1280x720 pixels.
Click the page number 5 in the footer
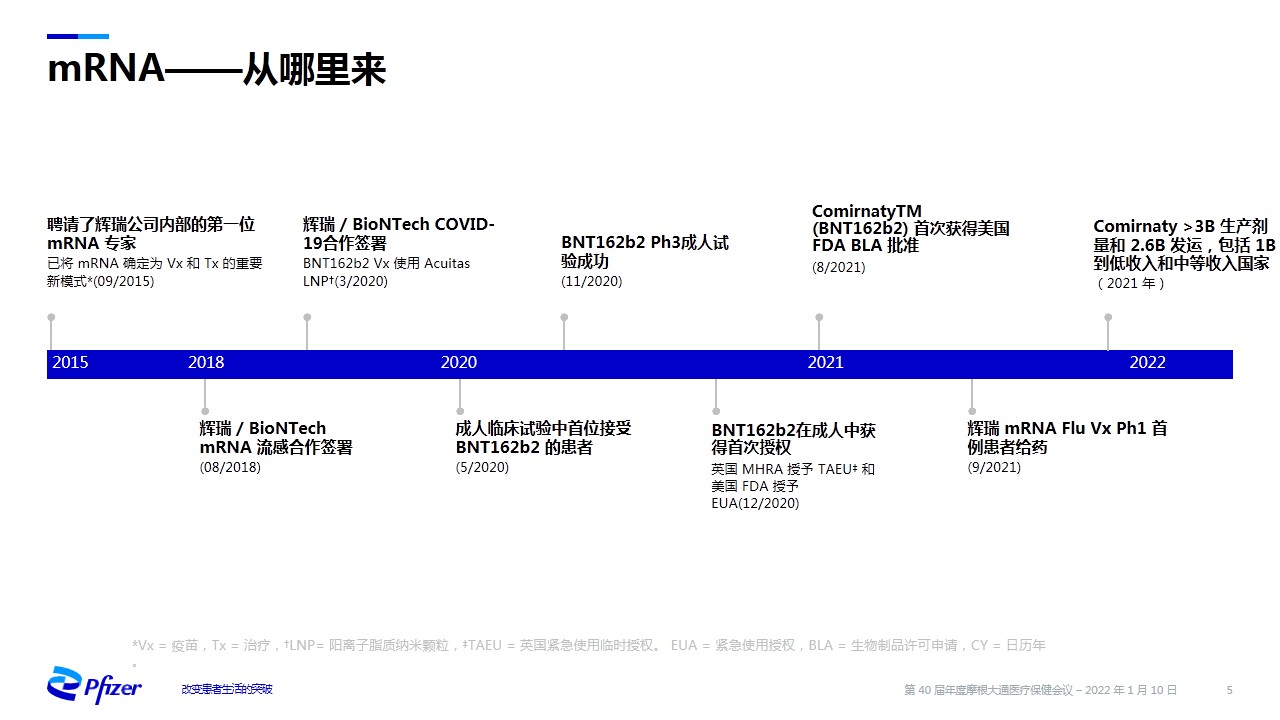click(x=1230, y=690)
